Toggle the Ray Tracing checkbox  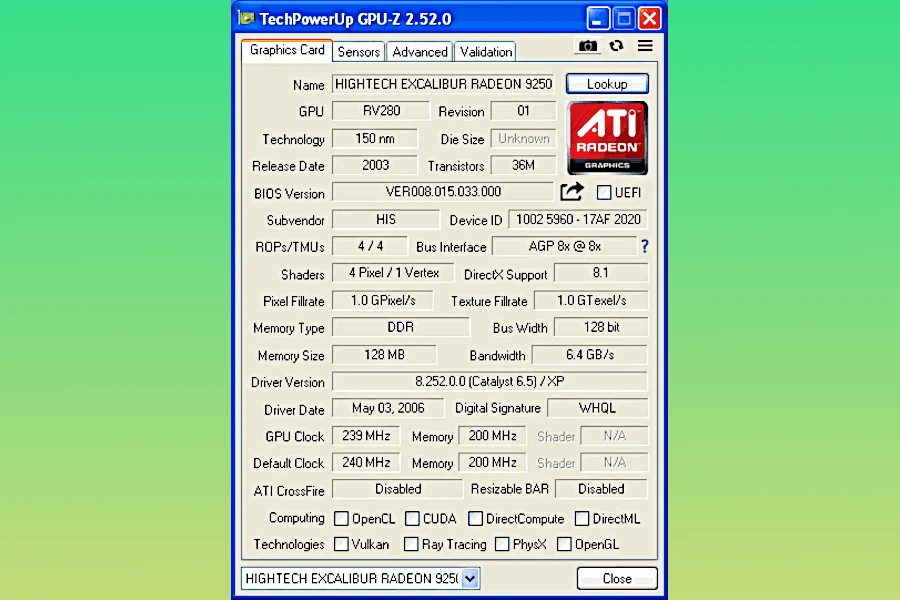411,544
